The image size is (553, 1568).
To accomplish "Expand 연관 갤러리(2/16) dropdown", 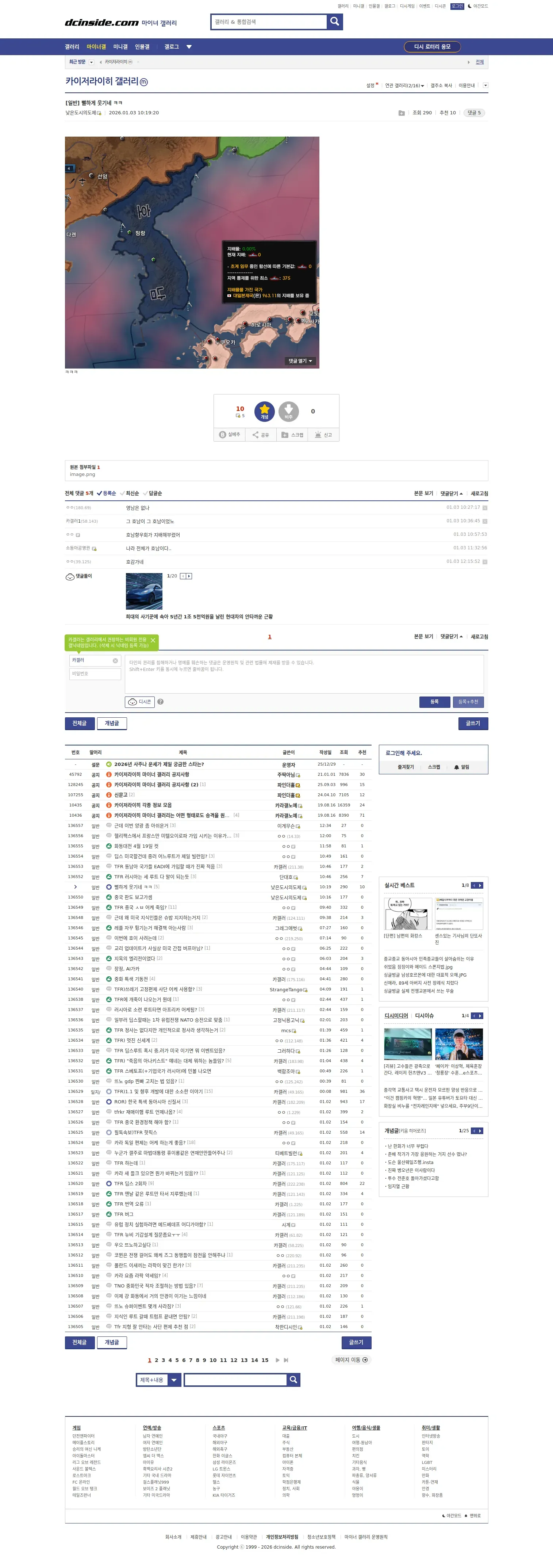I will click(404, 86).
